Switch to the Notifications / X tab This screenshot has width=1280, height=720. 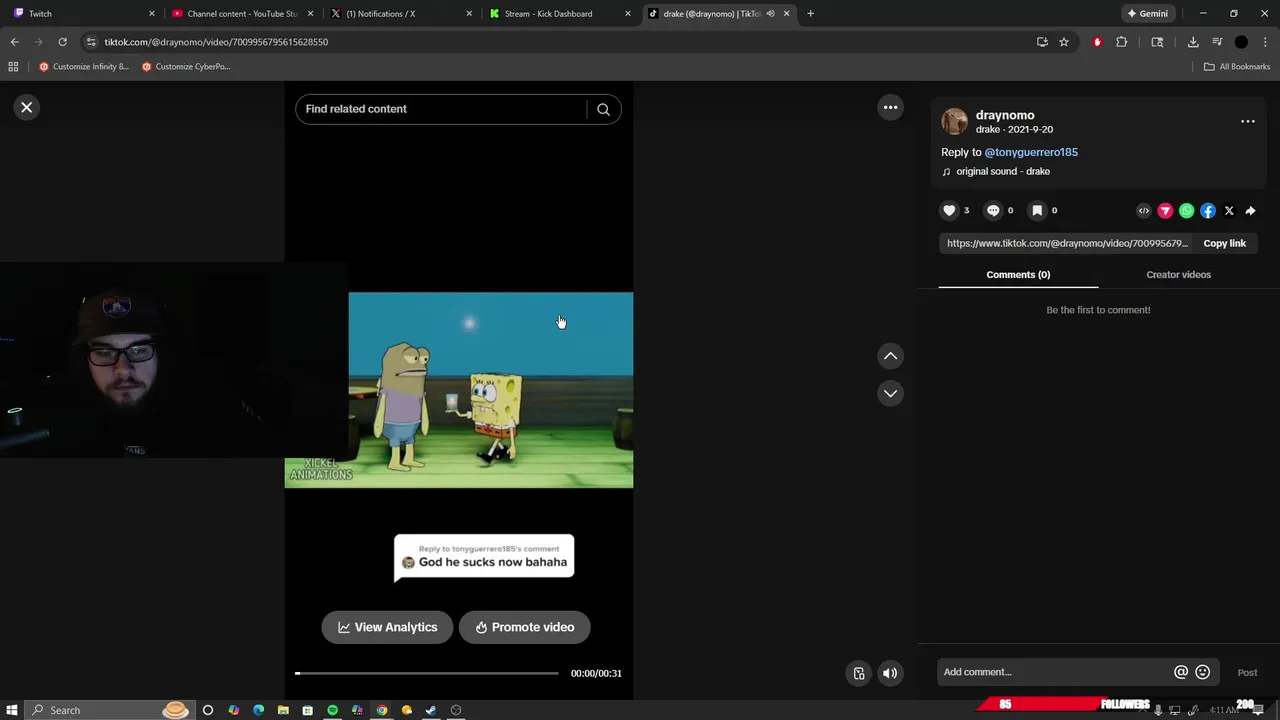(401, 14)
